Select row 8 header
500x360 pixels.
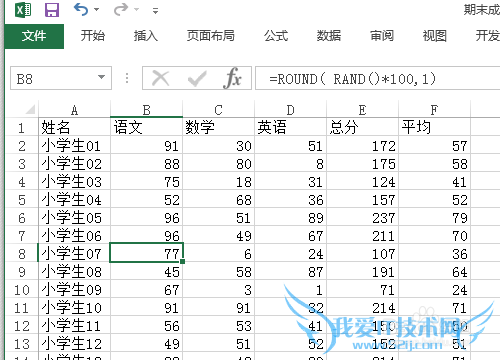click(x=22, y=254)
